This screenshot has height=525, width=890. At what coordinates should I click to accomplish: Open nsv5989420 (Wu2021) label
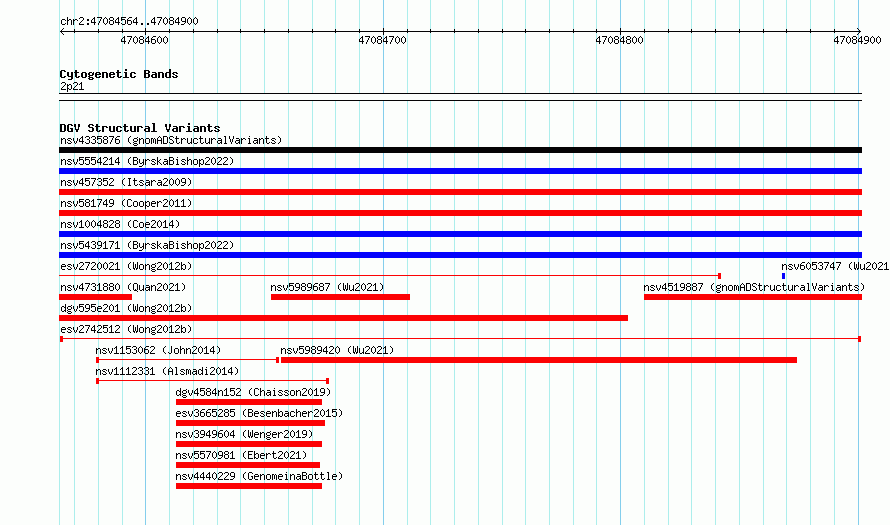pos(337,350)
